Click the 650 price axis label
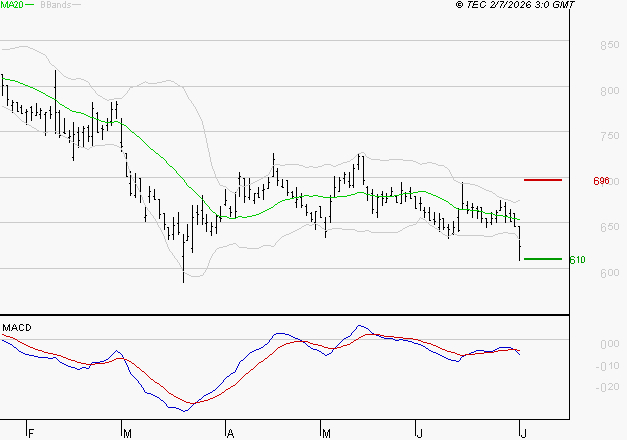The height and width of the screenshot is (440, 627). coord(610,227)
